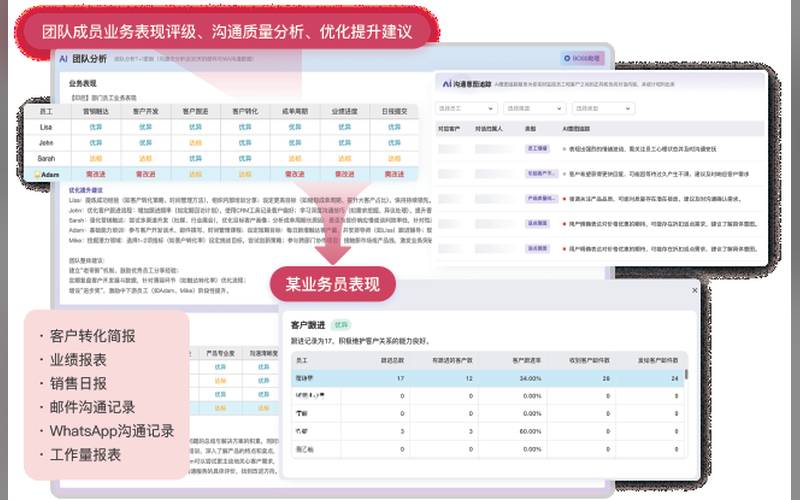Click Sarah's 达标 rating under 营销触达
This screenshot has height=500, width=800.
tap(96, 159)
